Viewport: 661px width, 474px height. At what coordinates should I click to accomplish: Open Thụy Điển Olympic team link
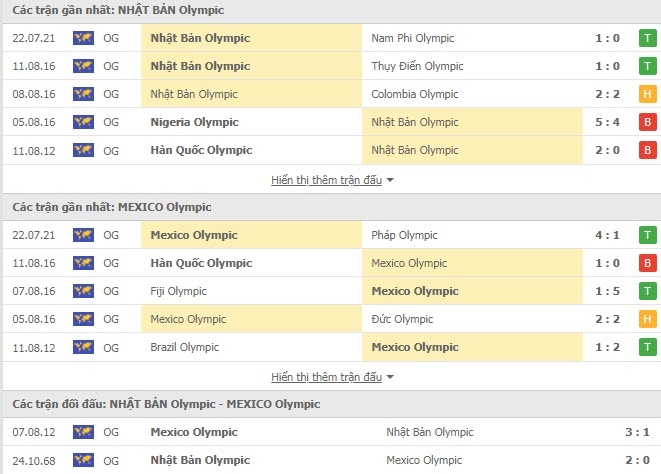[x=417, y=66]
